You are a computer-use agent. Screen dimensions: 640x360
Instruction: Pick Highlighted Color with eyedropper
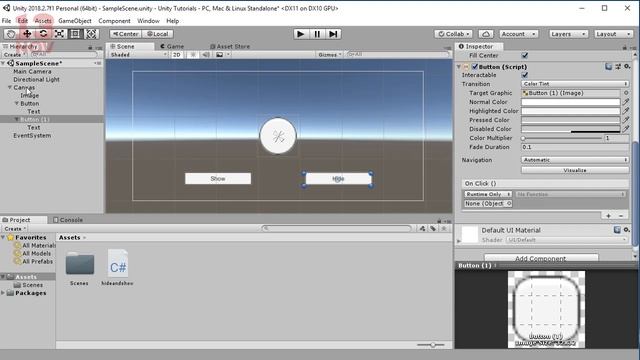[x=626, y=111]
